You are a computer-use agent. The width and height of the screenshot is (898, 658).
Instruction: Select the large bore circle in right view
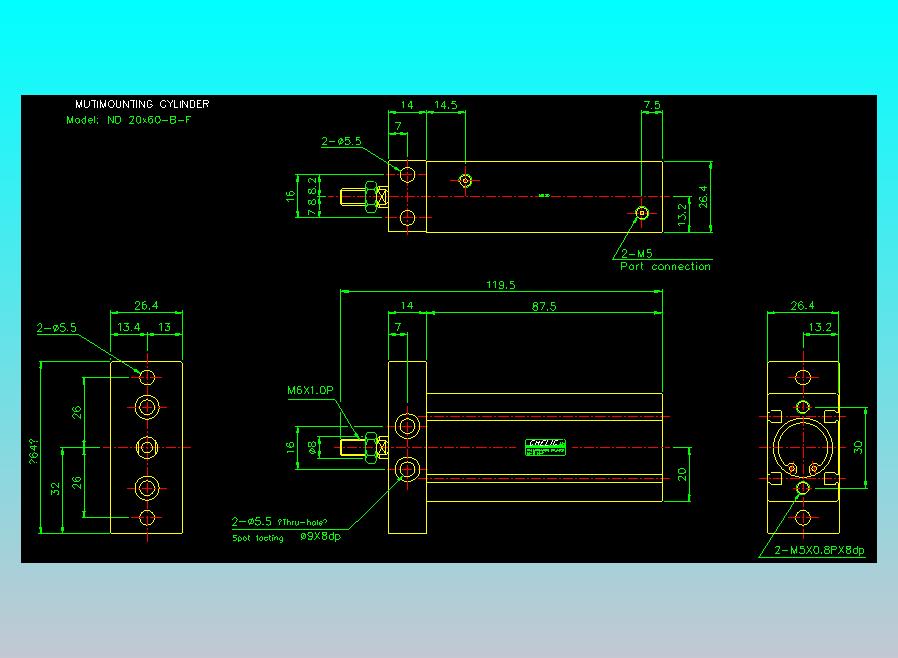tap(803, 447)
